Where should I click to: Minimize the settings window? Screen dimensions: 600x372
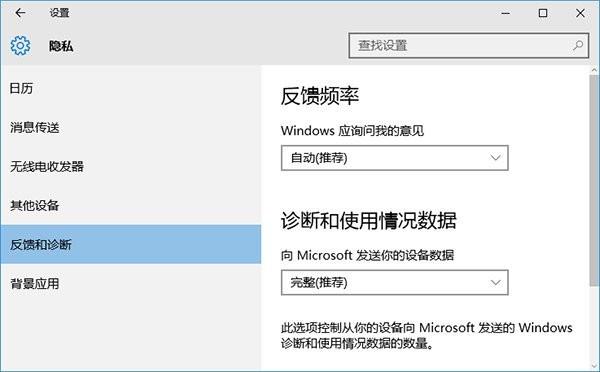(505, 13)
